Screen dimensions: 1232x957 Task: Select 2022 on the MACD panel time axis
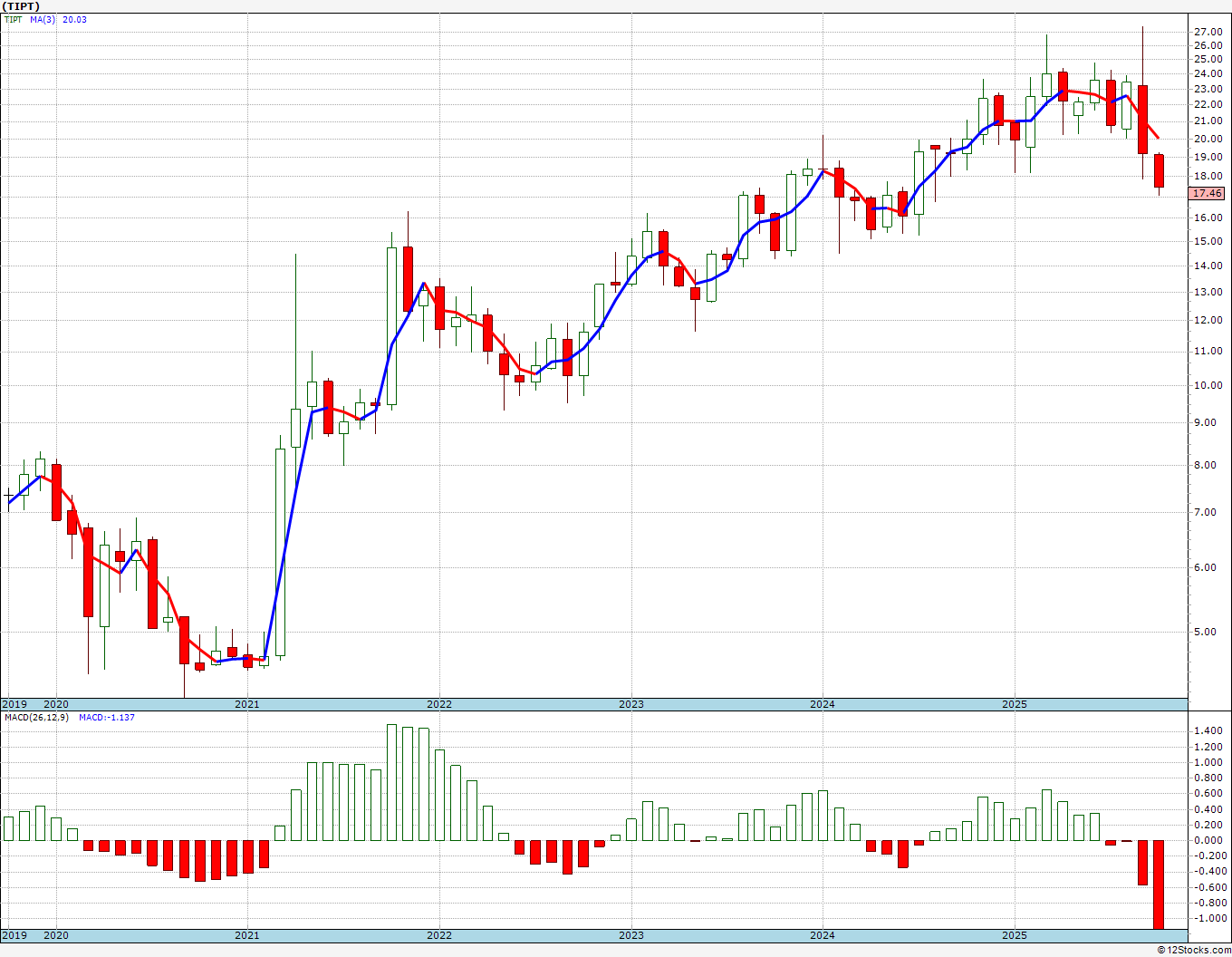pos(438,934)
